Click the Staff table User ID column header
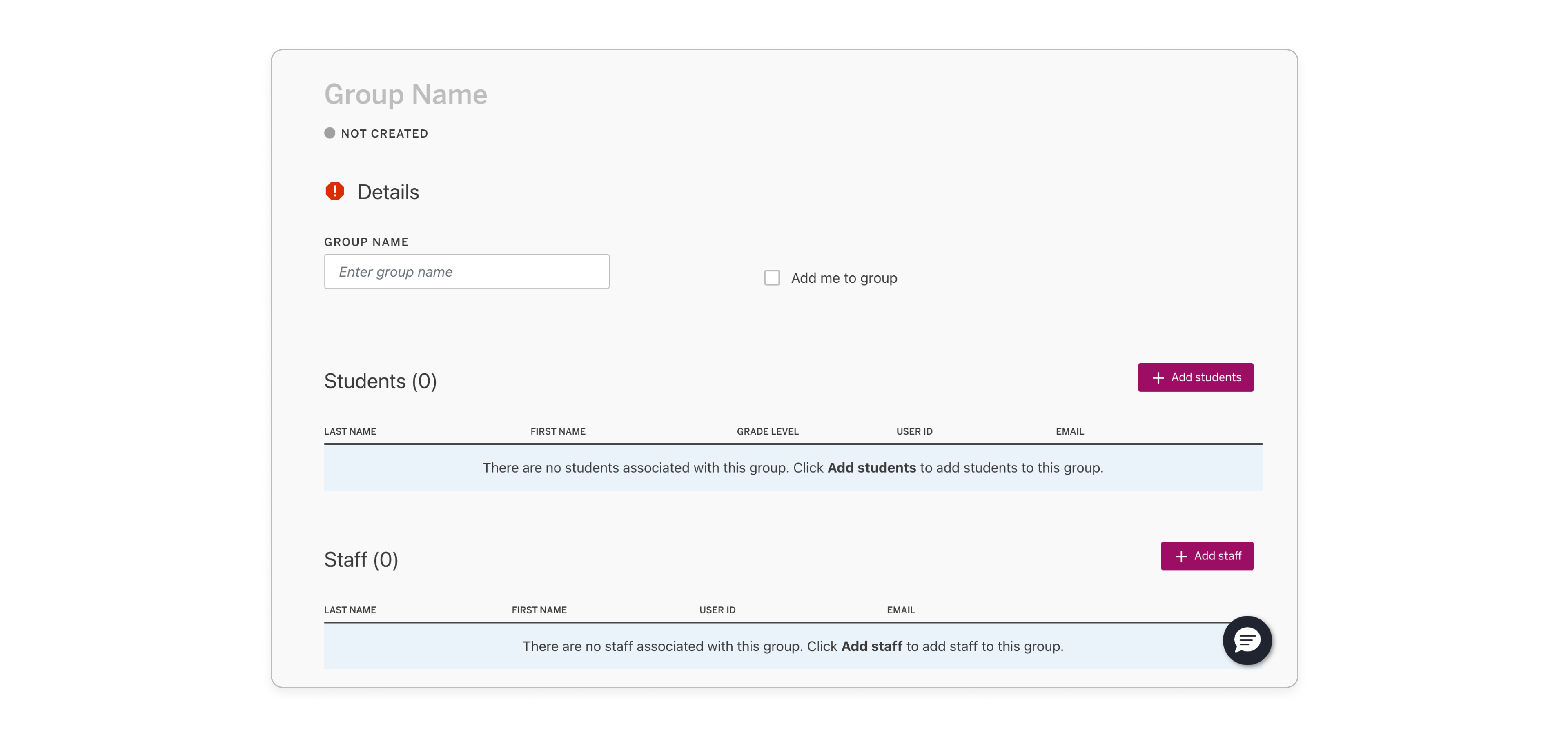1568x737 pixels. [x=717, y=610]
